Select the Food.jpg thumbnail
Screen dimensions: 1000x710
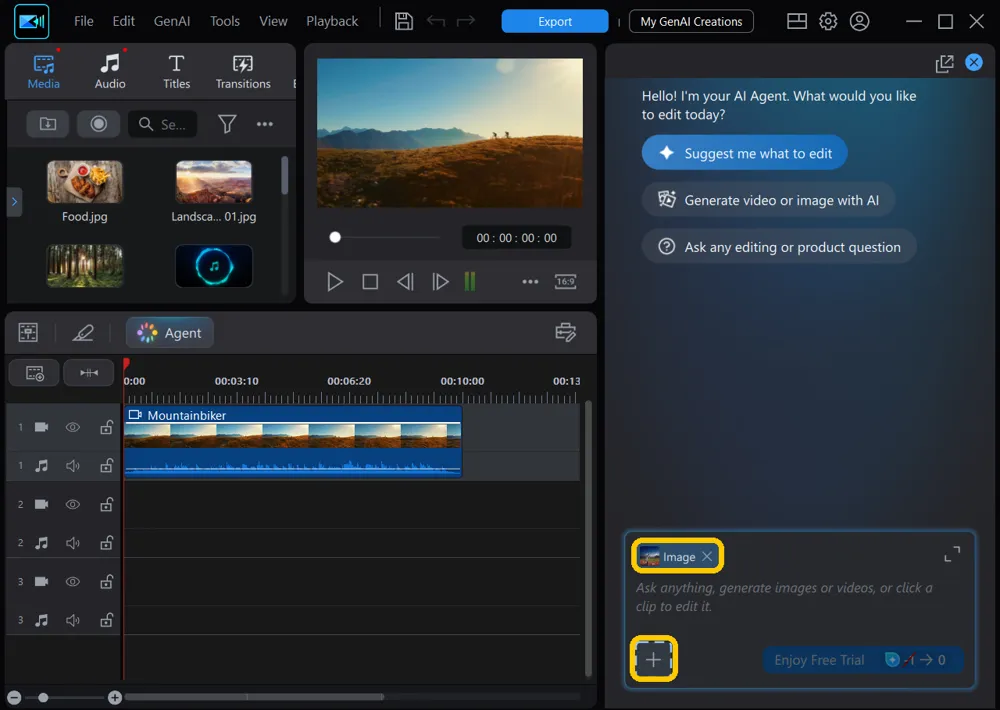click(85, 182)
